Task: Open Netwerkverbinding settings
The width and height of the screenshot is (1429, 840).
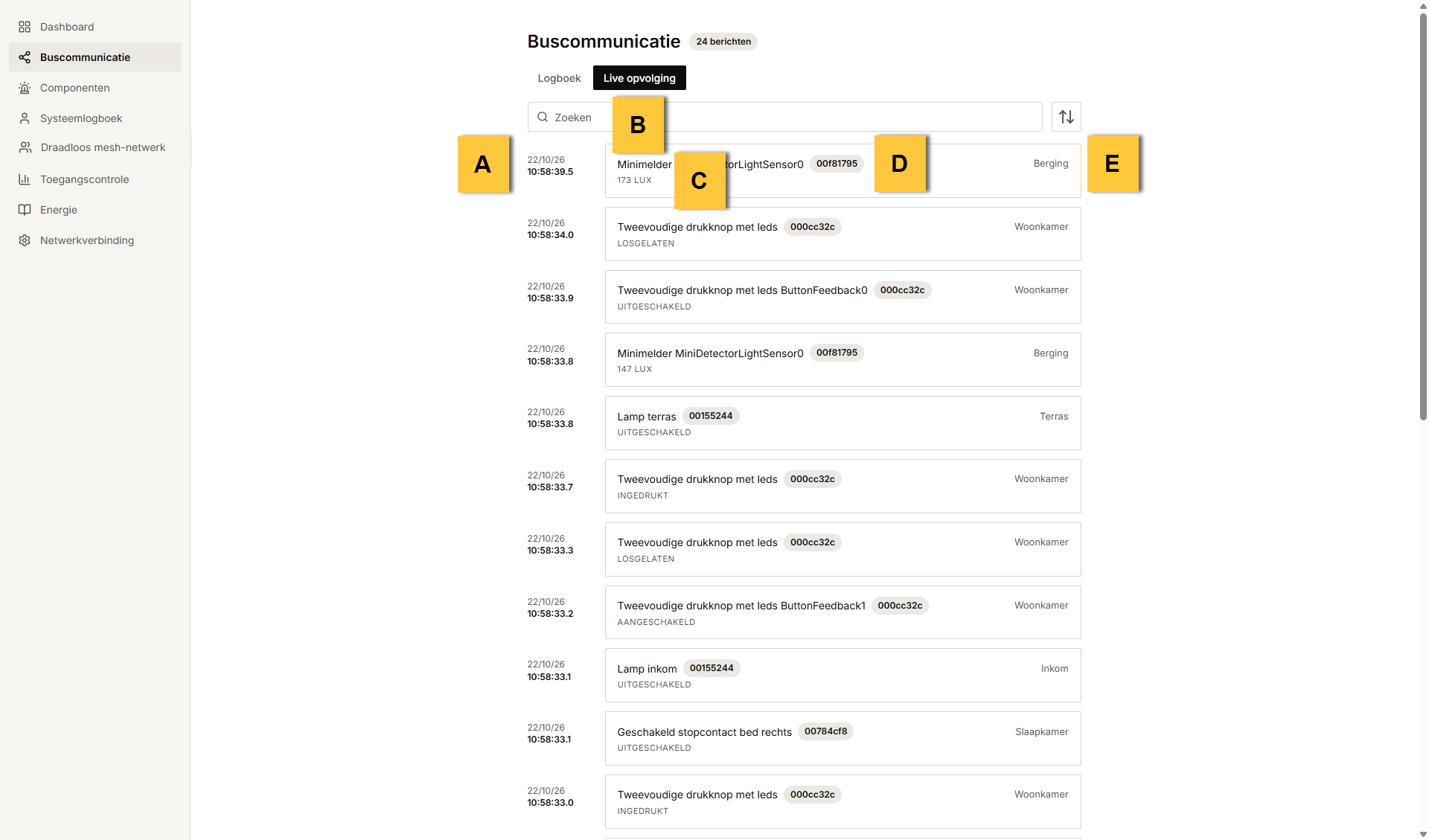Action: coord(95,240)
